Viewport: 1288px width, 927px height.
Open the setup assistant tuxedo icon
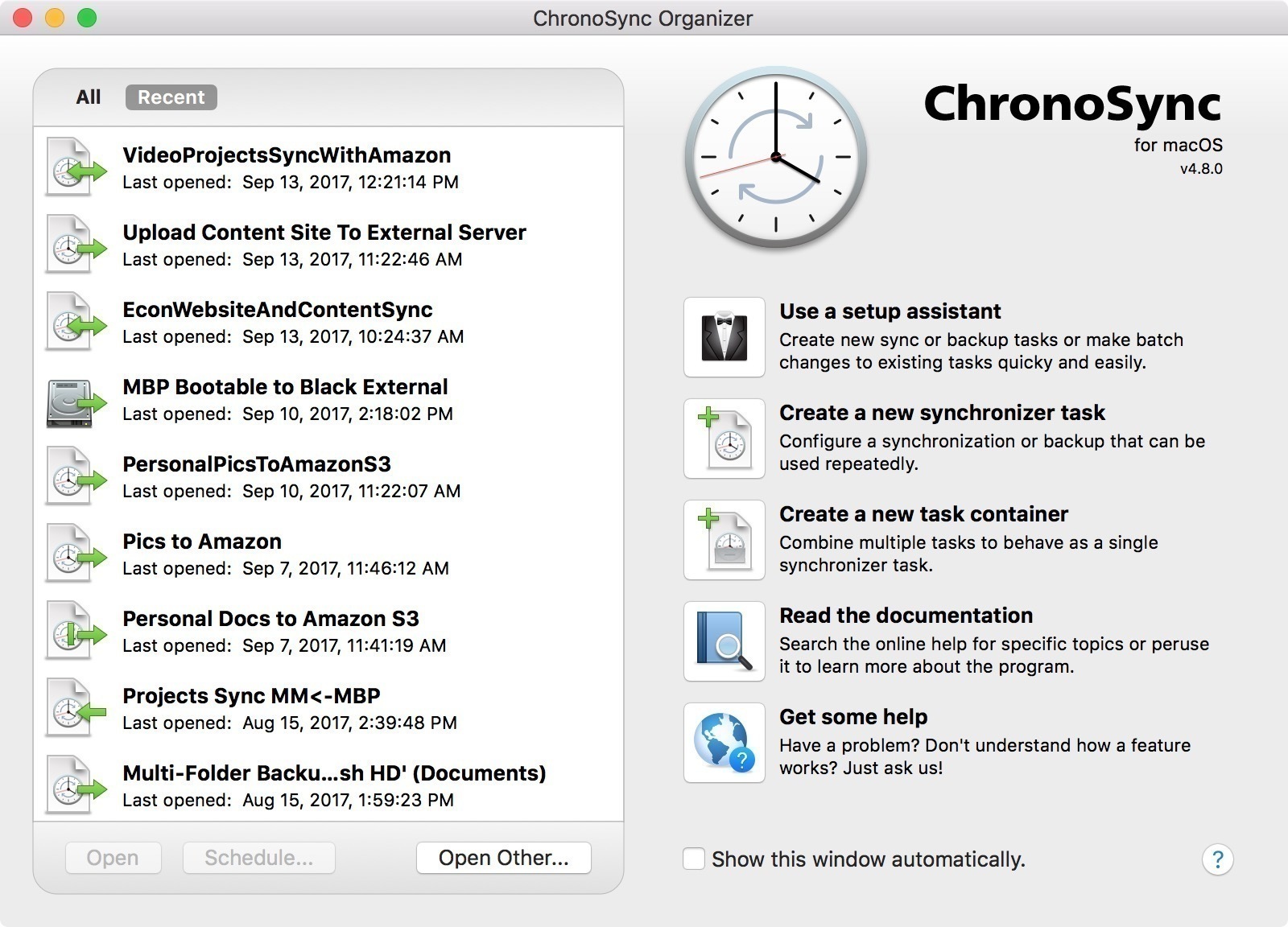pos(724,337)
